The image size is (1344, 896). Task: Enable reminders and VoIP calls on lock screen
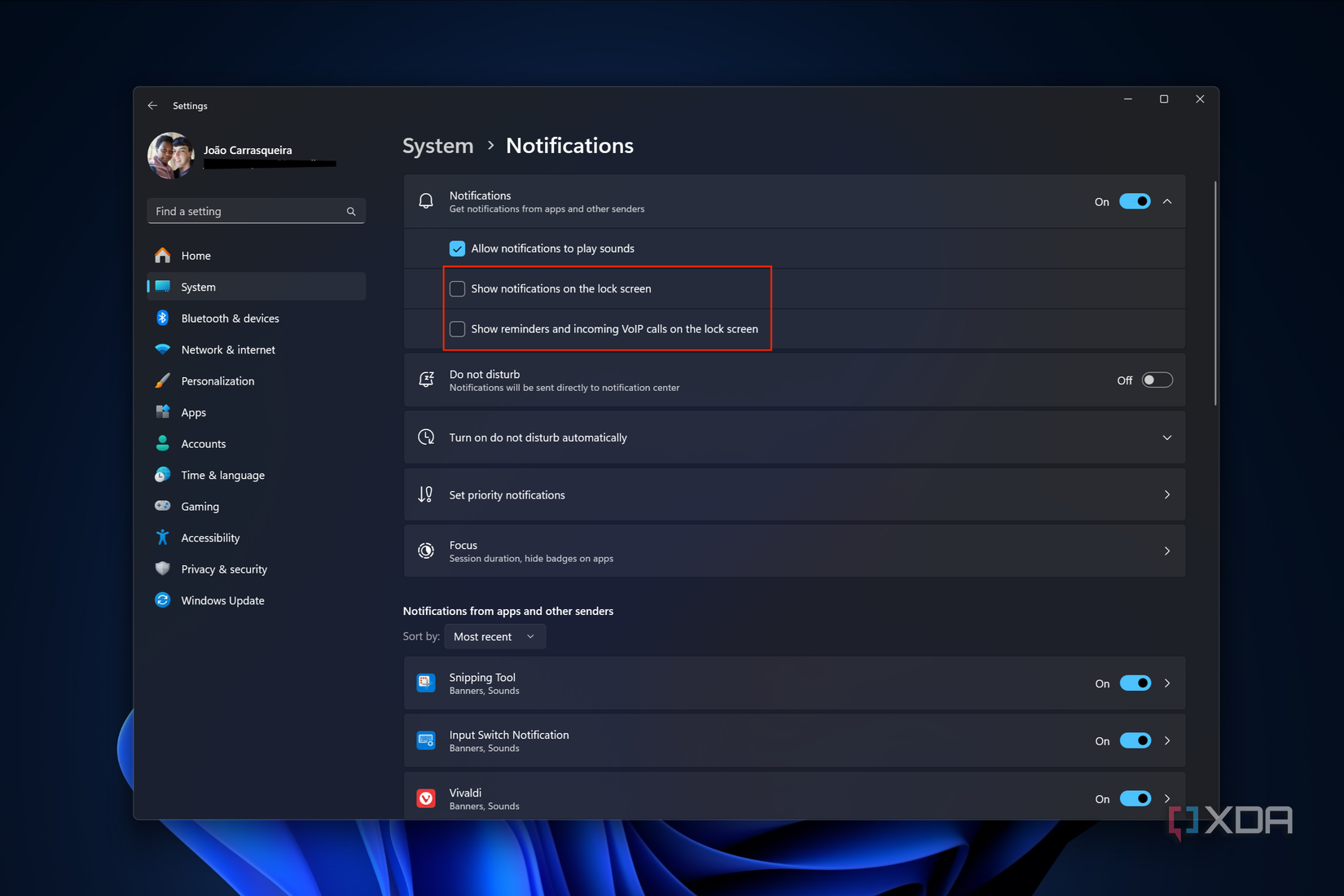click(x=457, y=329)
